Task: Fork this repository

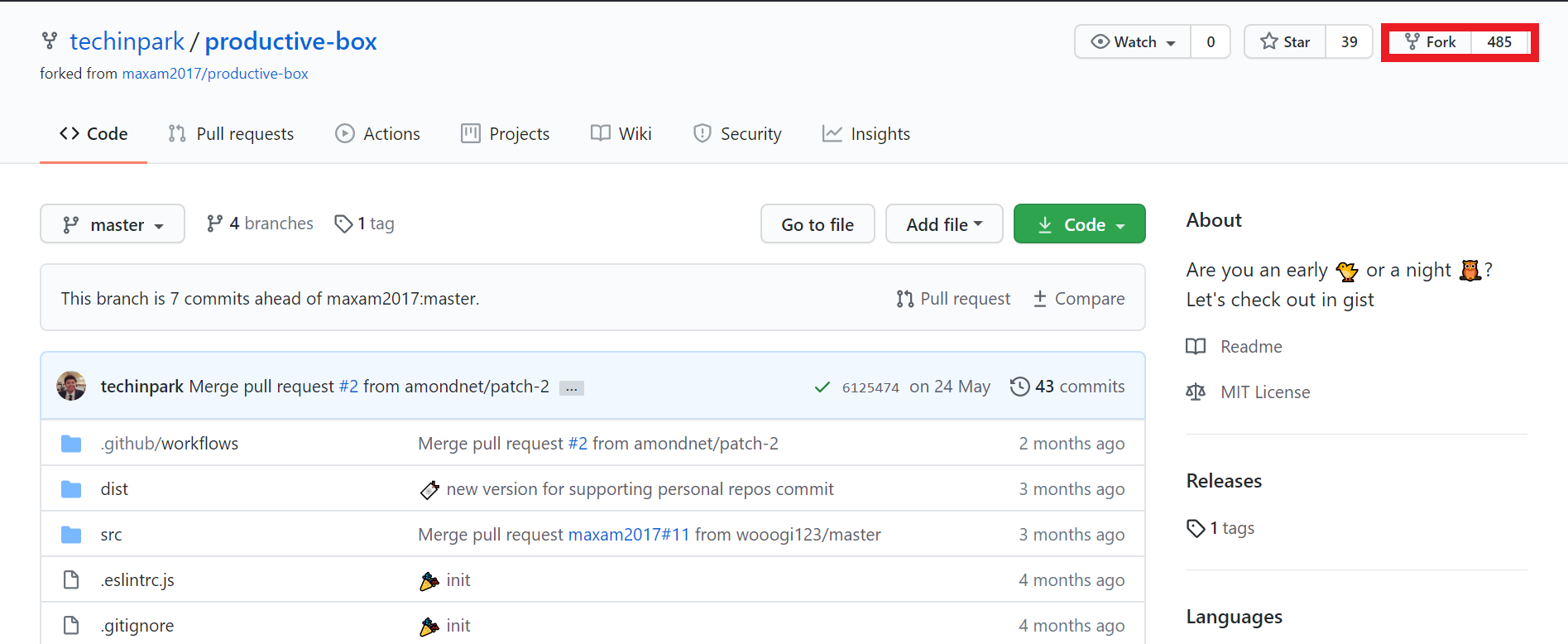Action: point(1430,41)
